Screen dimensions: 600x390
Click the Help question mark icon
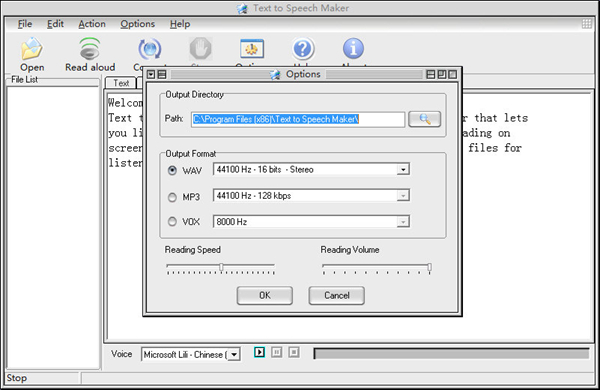pyautogui.click(x=303, y=49)
